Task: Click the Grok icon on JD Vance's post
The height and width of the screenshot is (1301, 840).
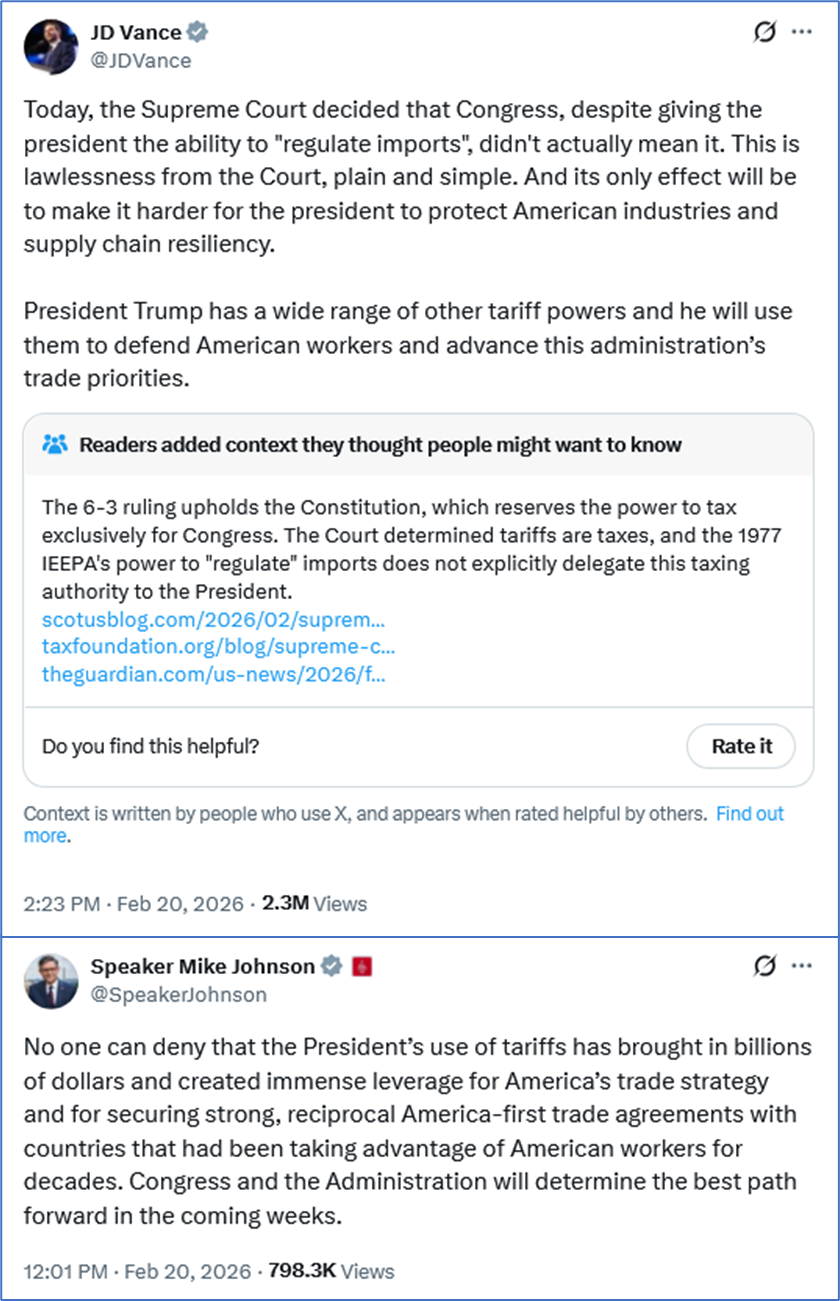Action: 764,32
